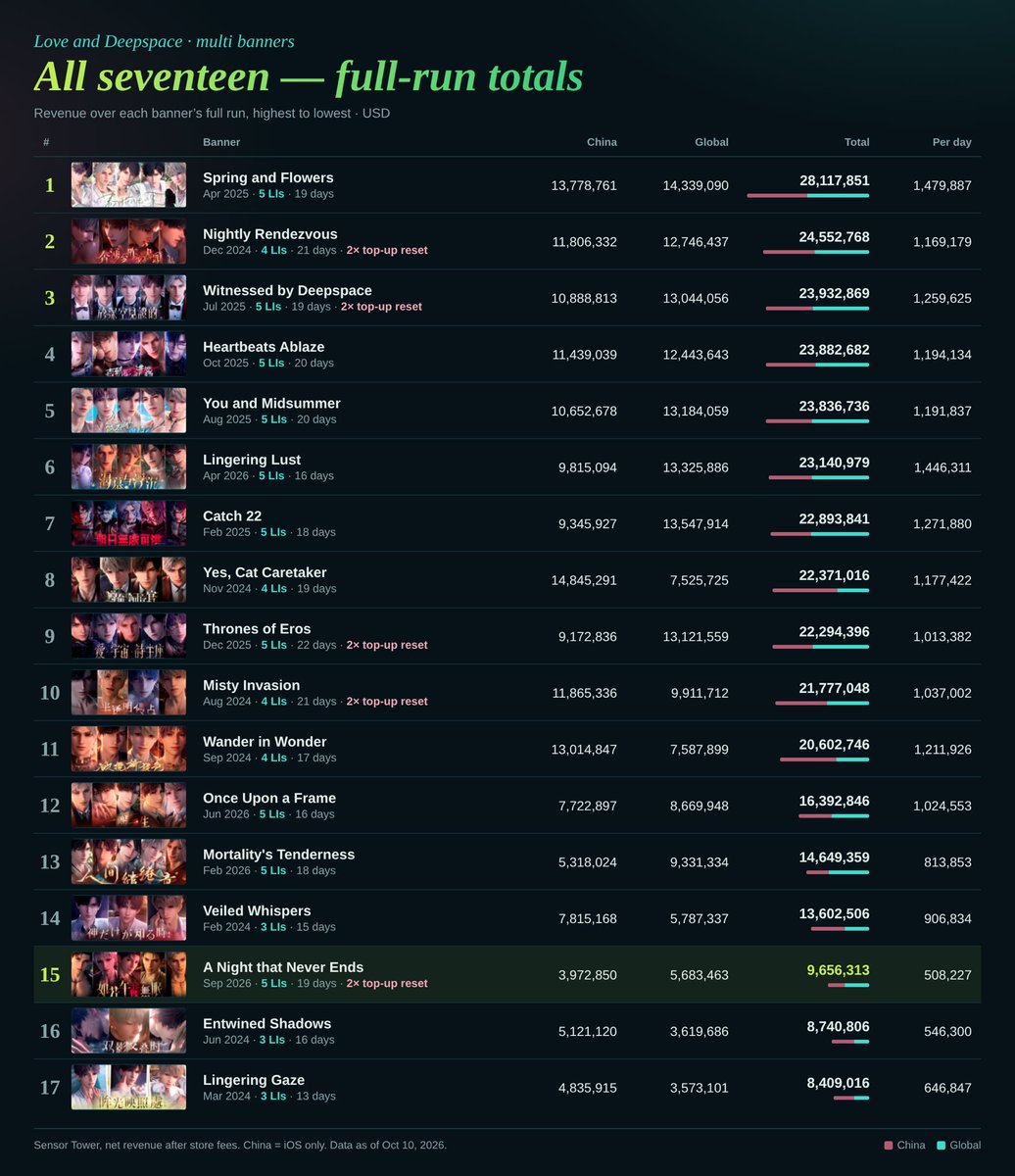Click the Spring and Flowers banner thumbnail
This screenshot has height=1176, width=1015.
(x=128, y=185)
